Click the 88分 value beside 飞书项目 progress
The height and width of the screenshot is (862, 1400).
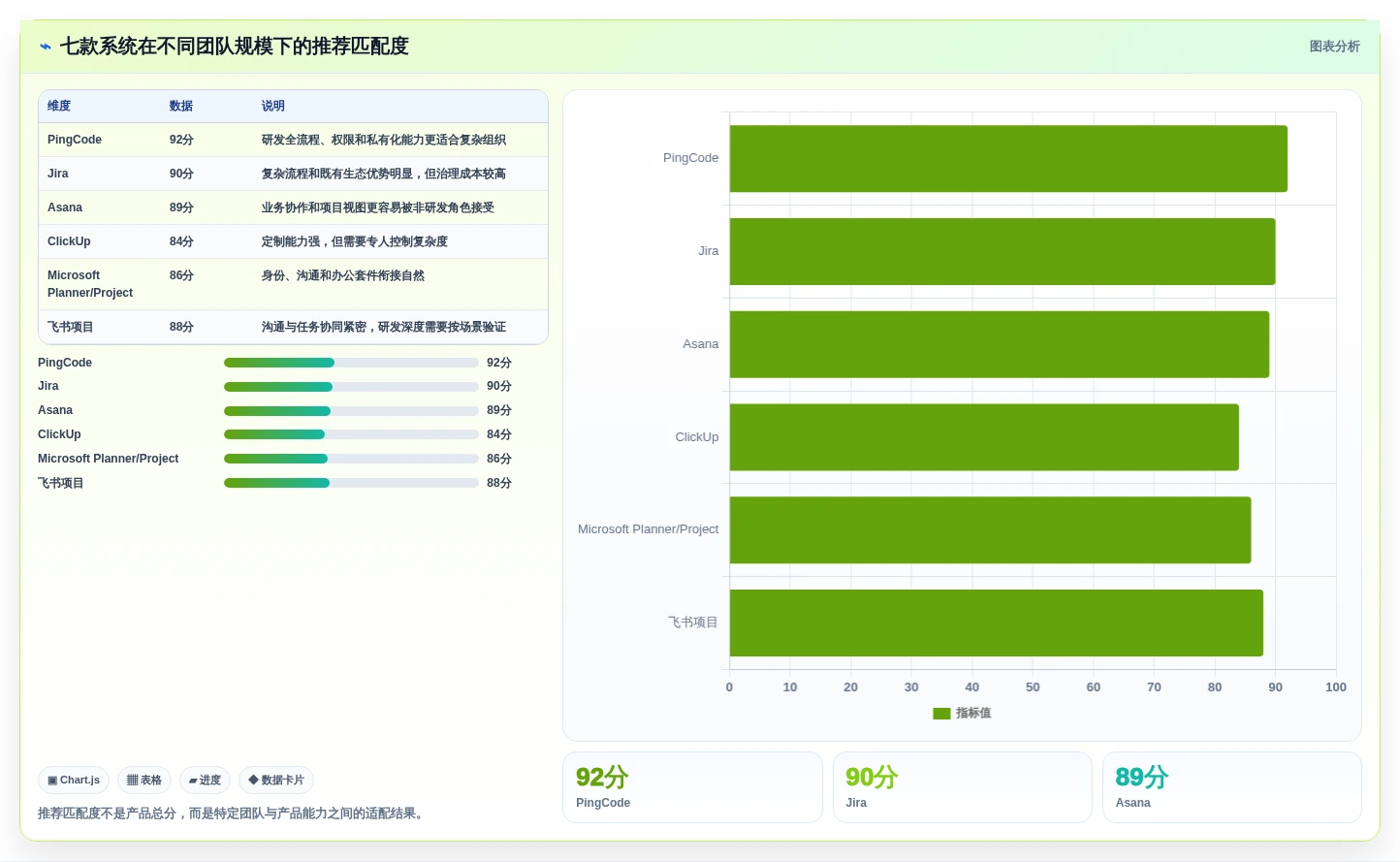point(499,483)
